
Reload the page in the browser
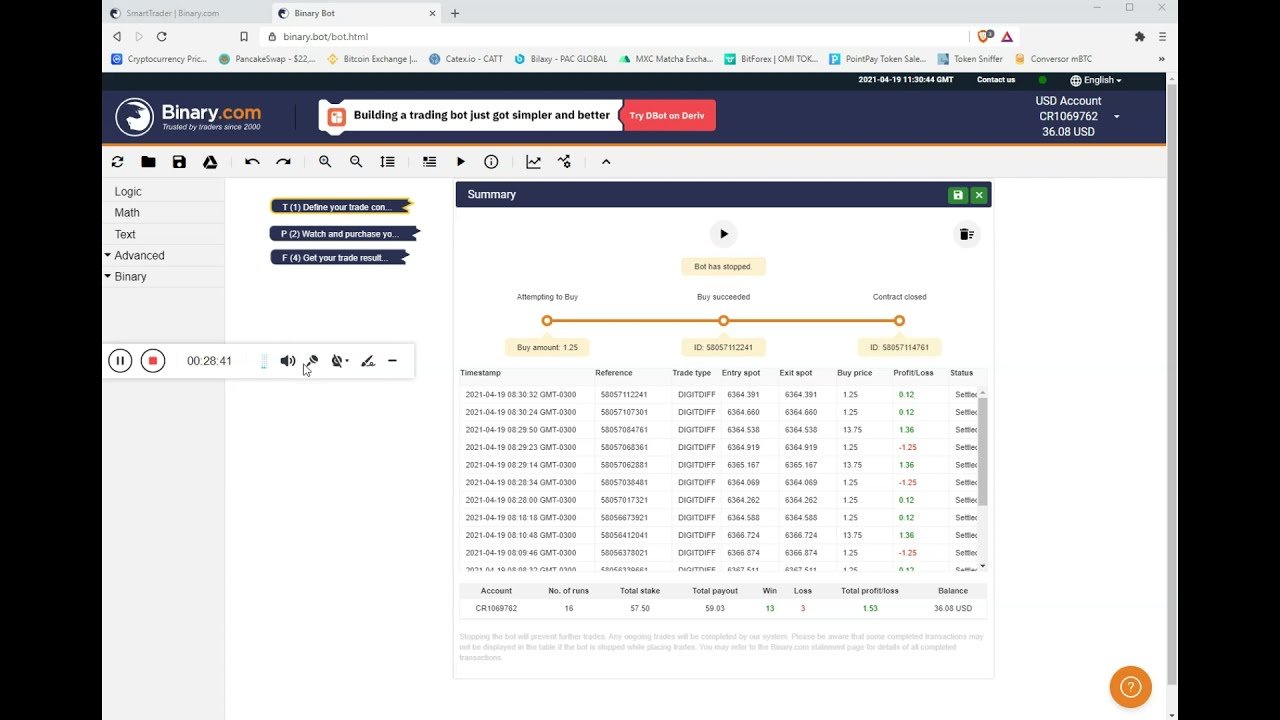coord(161,36)
